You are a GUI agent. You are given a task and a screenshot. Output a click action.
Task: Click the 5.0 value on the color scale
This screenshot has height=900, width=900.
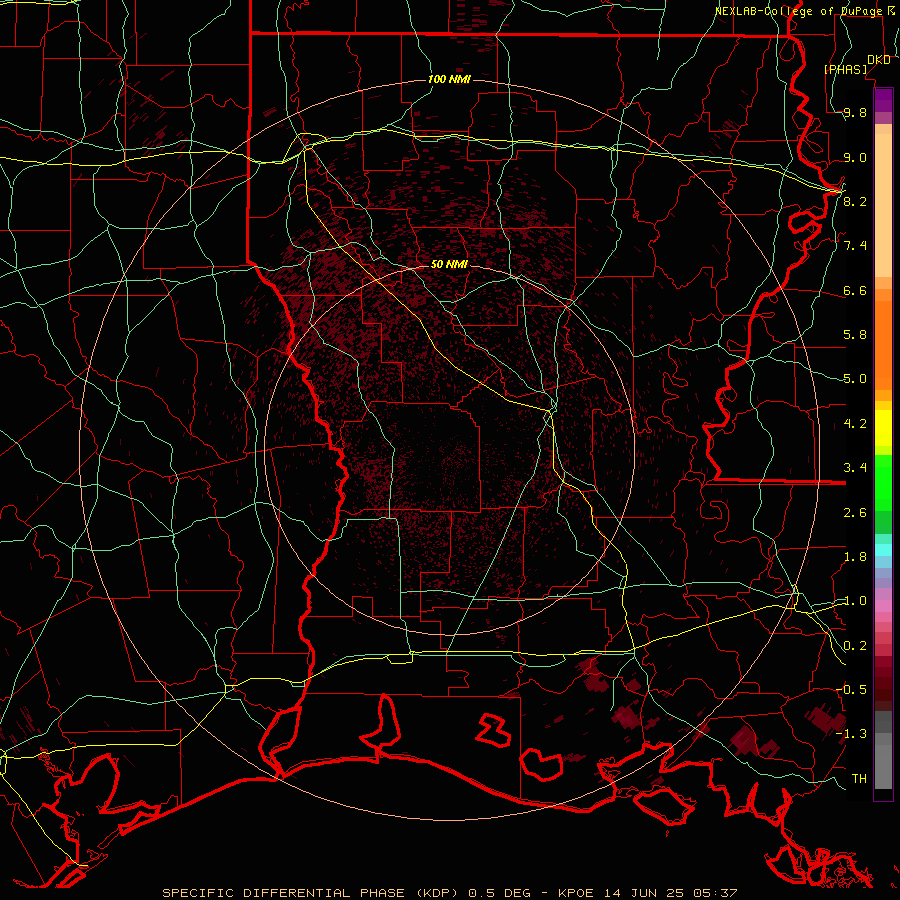(x=855, y=379)
